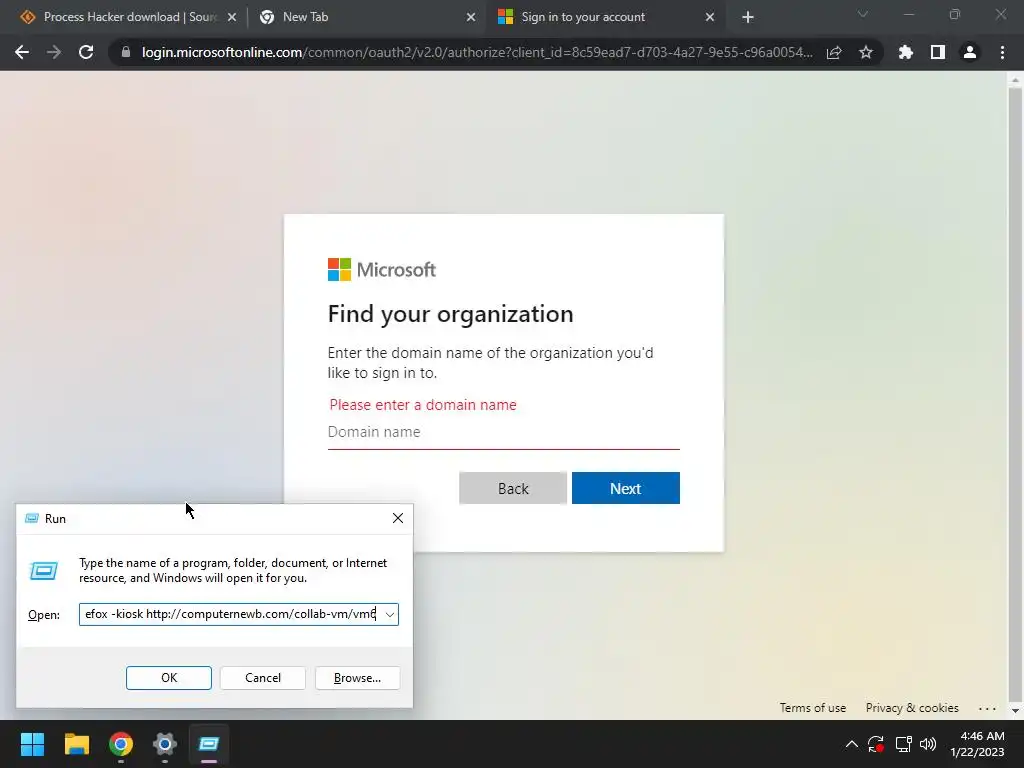Open the Extensions puzzle icon
Viewport: 1024px width, 768px height.
[x=905, y=52]
